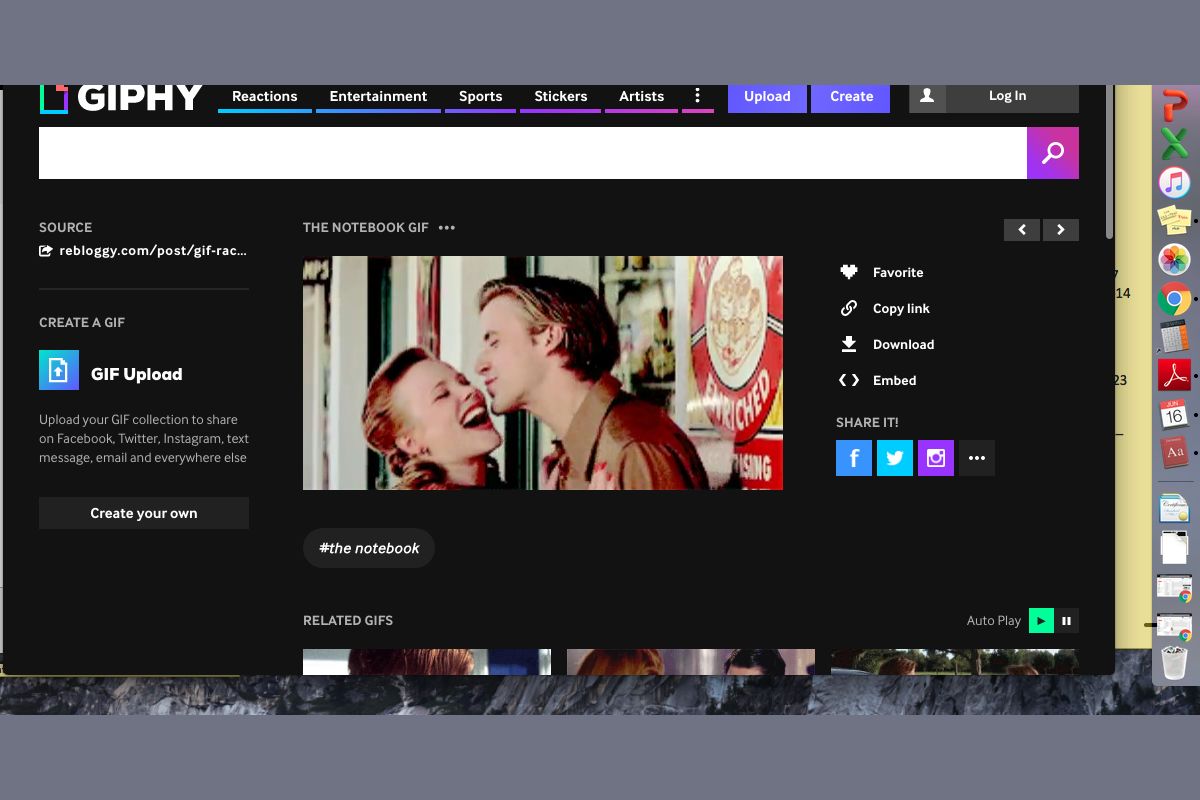Screen dimensions: 1200x800
Task: Enable Auto Play for related GIFs
Action: tap(1041, 620)
